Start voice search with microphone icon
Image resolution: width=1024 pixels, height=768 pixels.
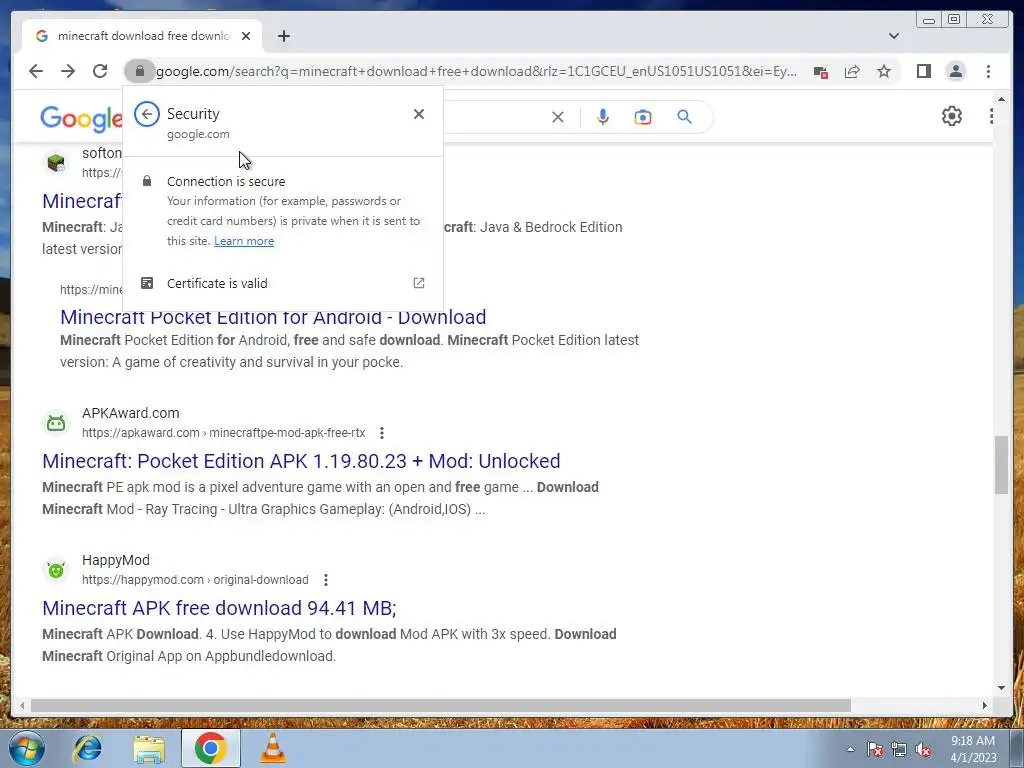(x=603, y=117)
